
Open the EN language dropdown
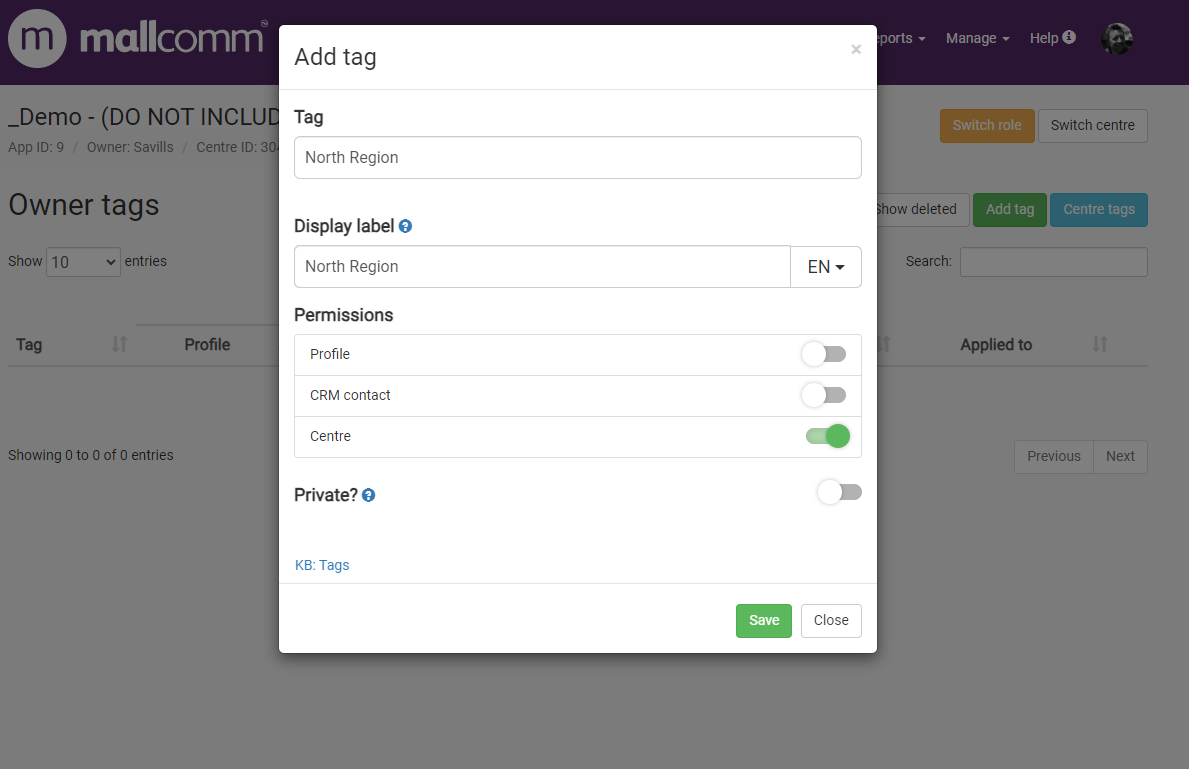point(826,267)
